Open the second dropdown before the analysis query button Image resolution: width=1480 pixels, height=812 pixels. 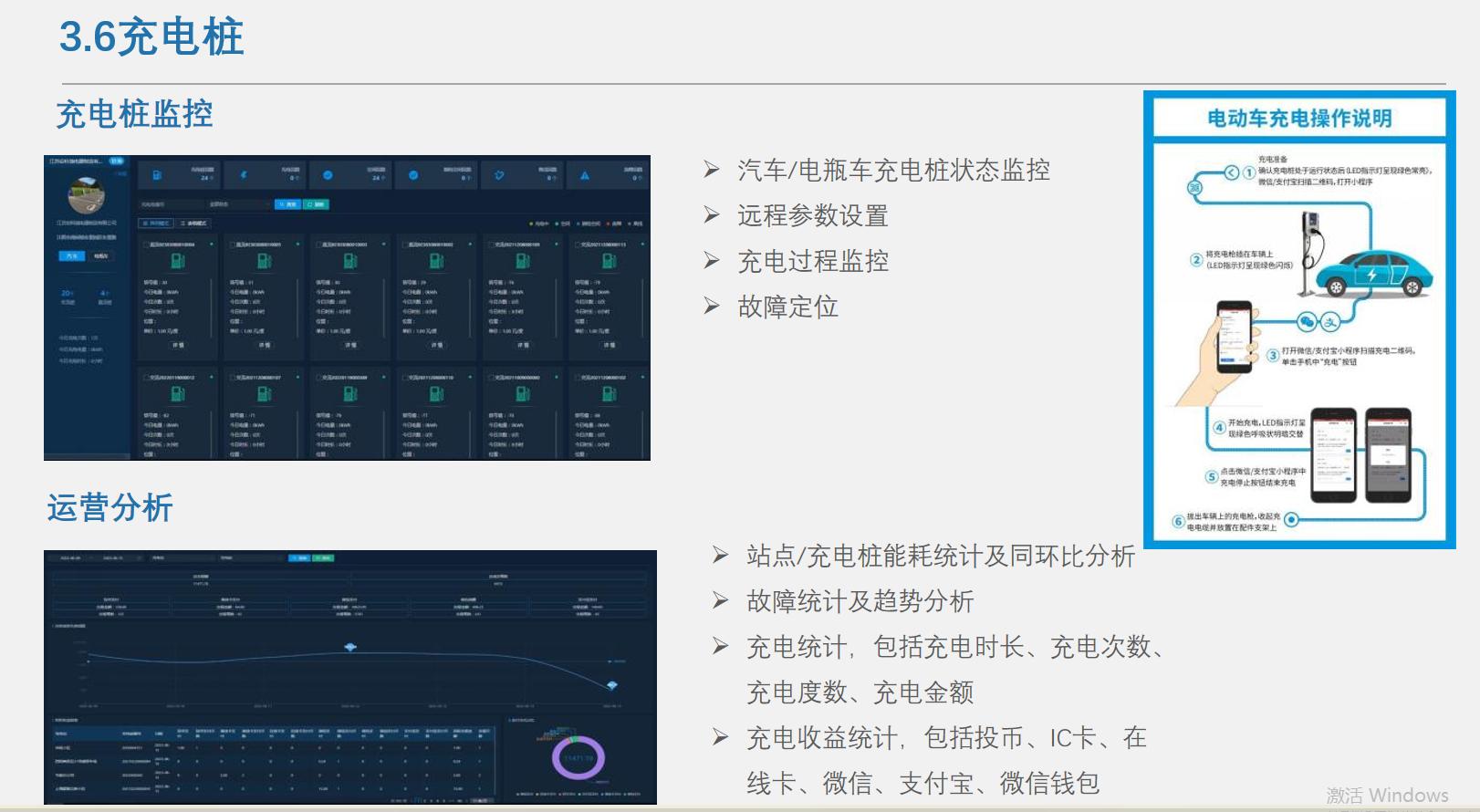click(x=249, y=557)
